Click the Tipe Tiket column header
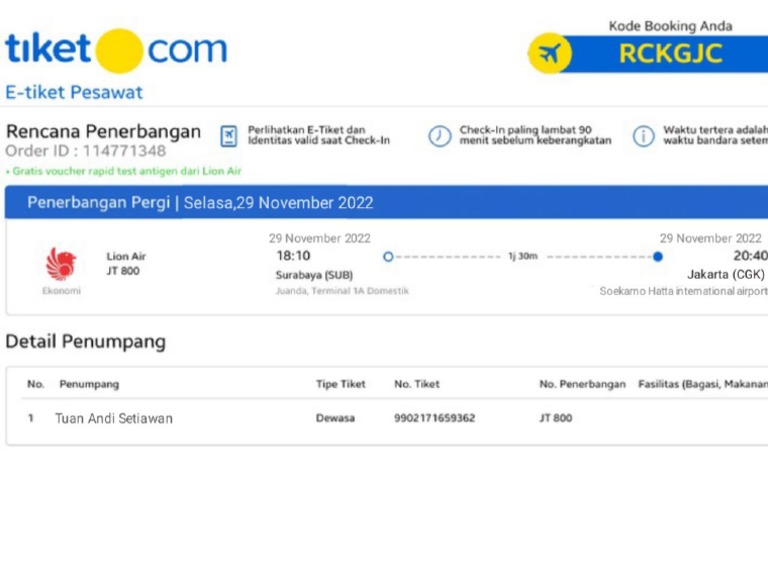The width and height of the screenshot is (768, 581). (341, 384)
